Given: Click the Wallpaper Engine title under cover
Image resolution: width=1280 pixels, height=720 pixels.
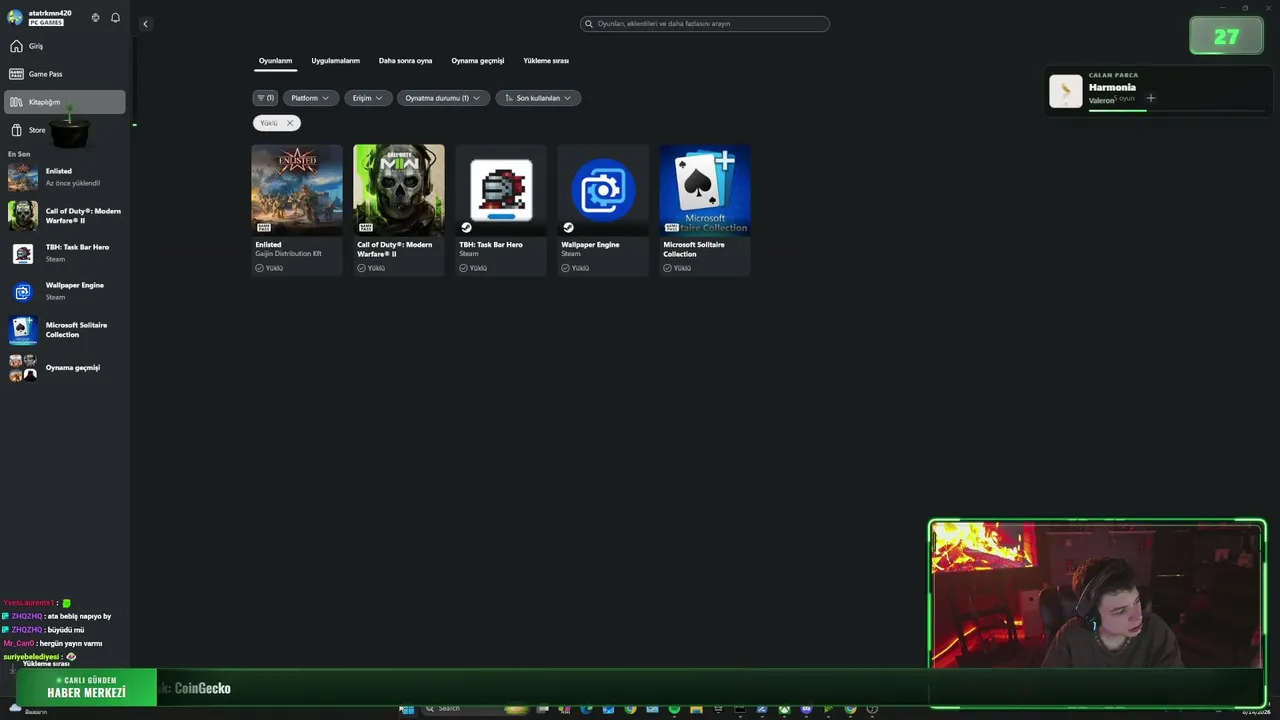Looking at the screenshot, I should tap(590, 245).
